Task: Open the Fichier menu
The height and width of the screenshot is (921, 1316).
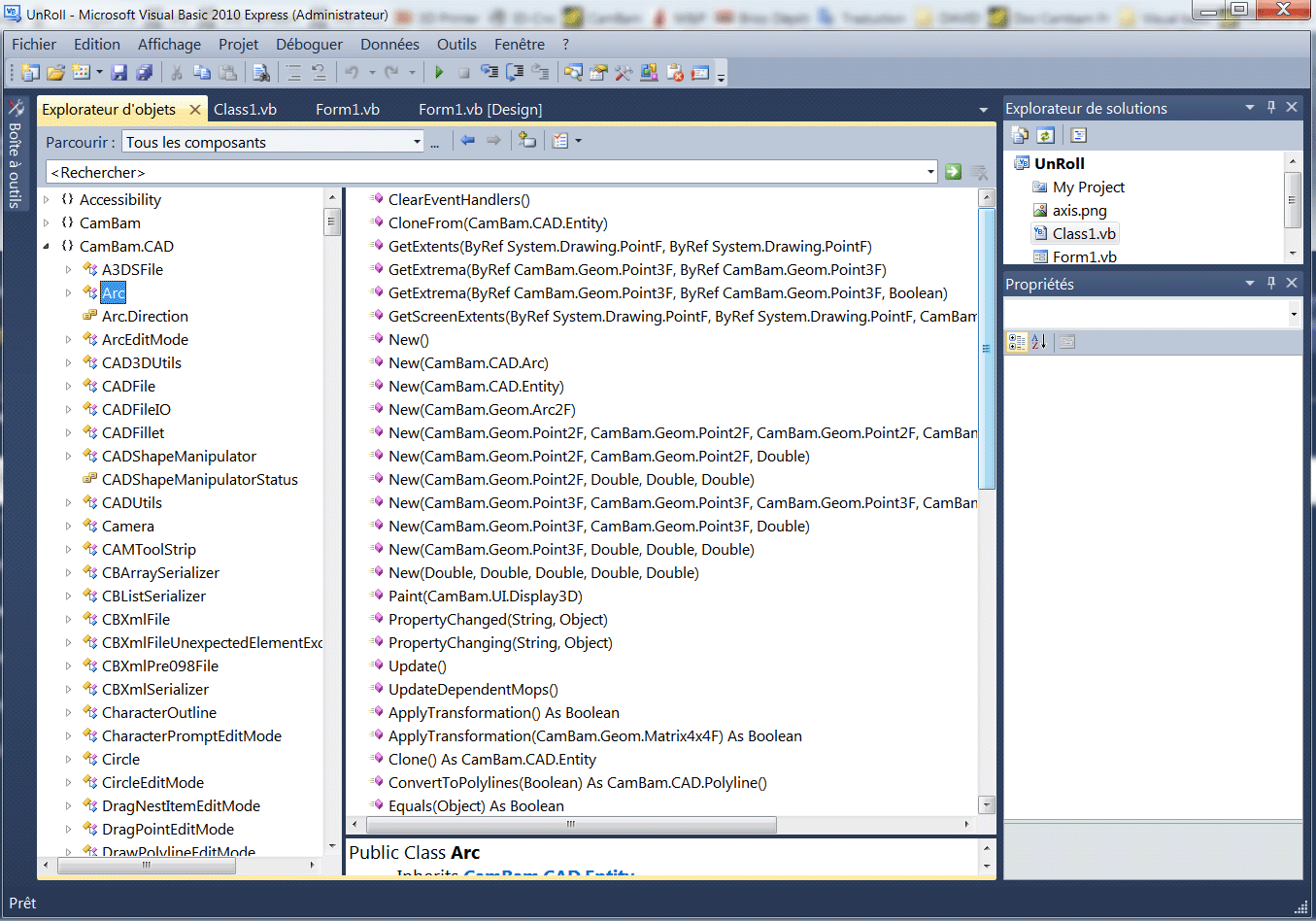Action: 34,44
